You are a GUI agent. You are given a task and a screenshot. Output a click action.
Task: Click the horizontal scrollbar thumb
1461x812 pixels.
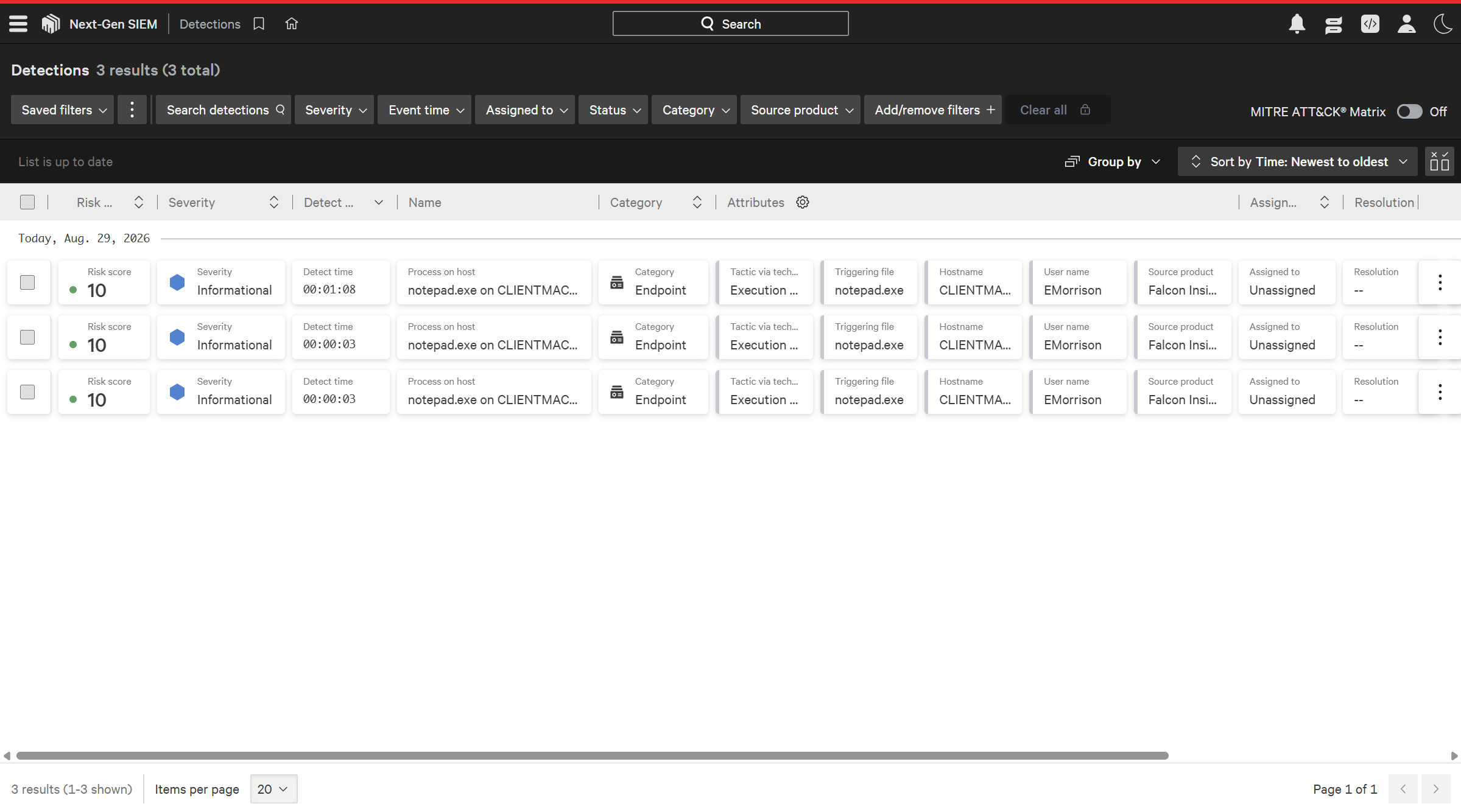592,755
